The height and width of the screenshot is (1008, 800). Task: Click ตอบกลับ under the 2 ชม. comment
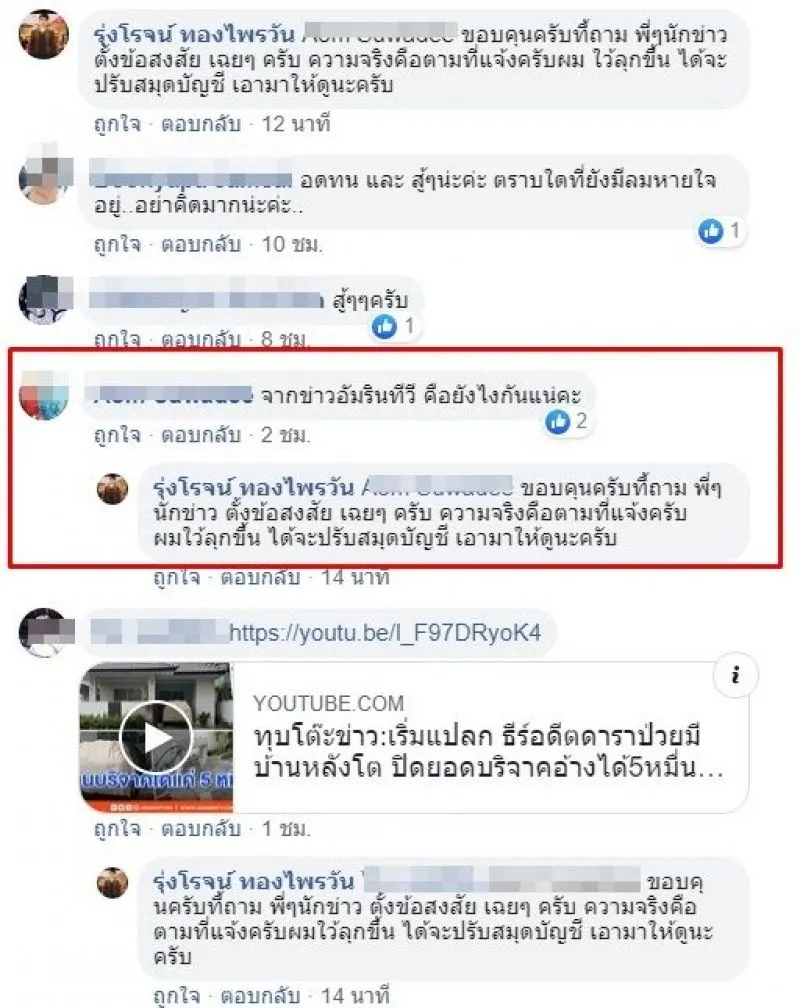(201, 435)
